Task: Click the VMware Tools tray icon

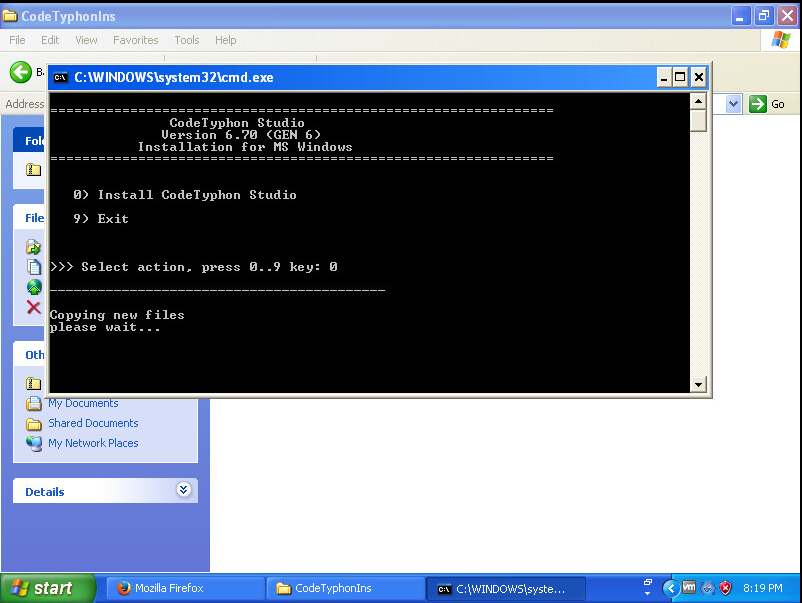Action: pos(689,588)
